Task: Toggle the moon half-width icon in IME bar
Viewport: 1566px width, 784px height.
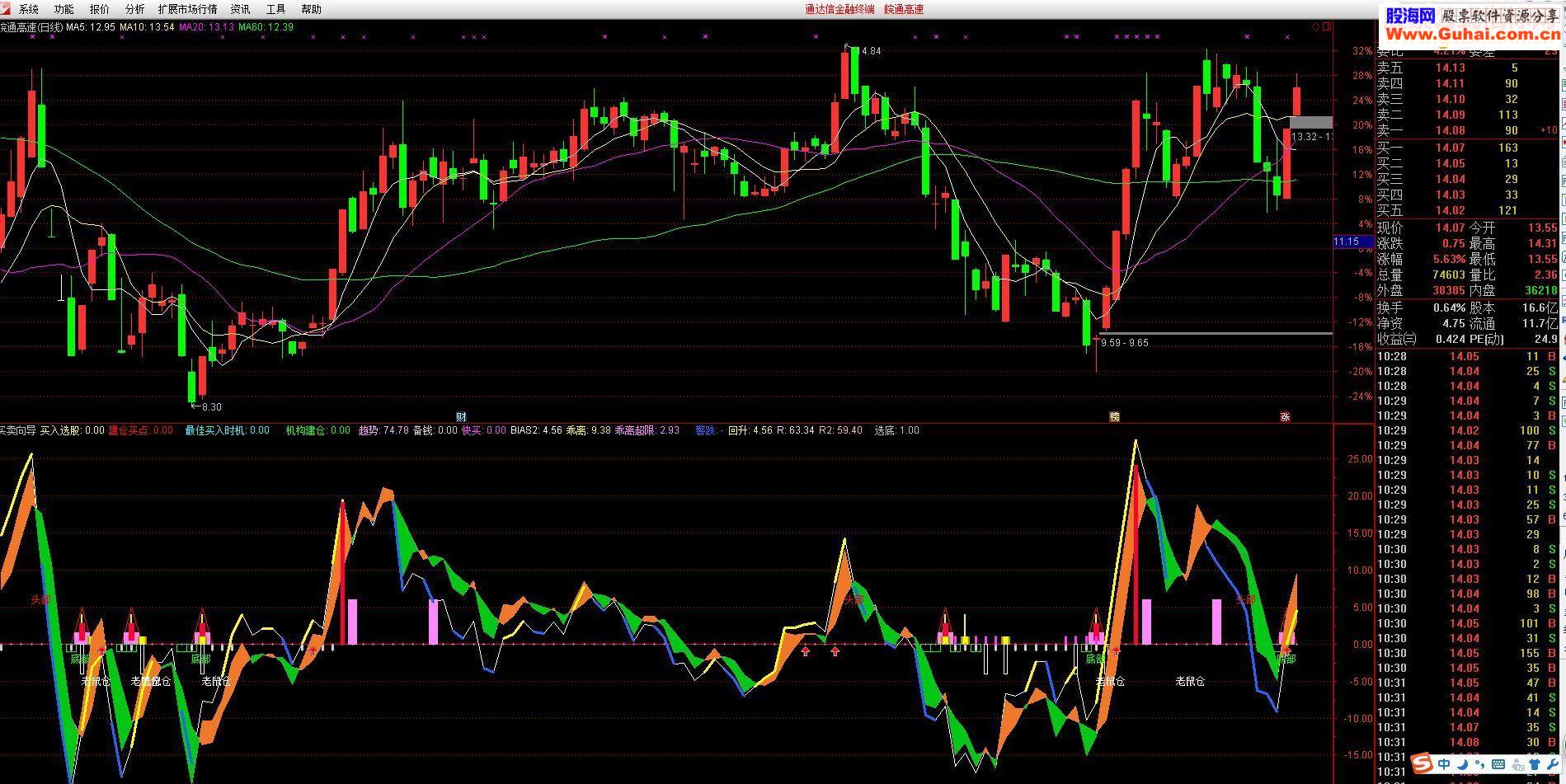Action: tap(1463, 764)
